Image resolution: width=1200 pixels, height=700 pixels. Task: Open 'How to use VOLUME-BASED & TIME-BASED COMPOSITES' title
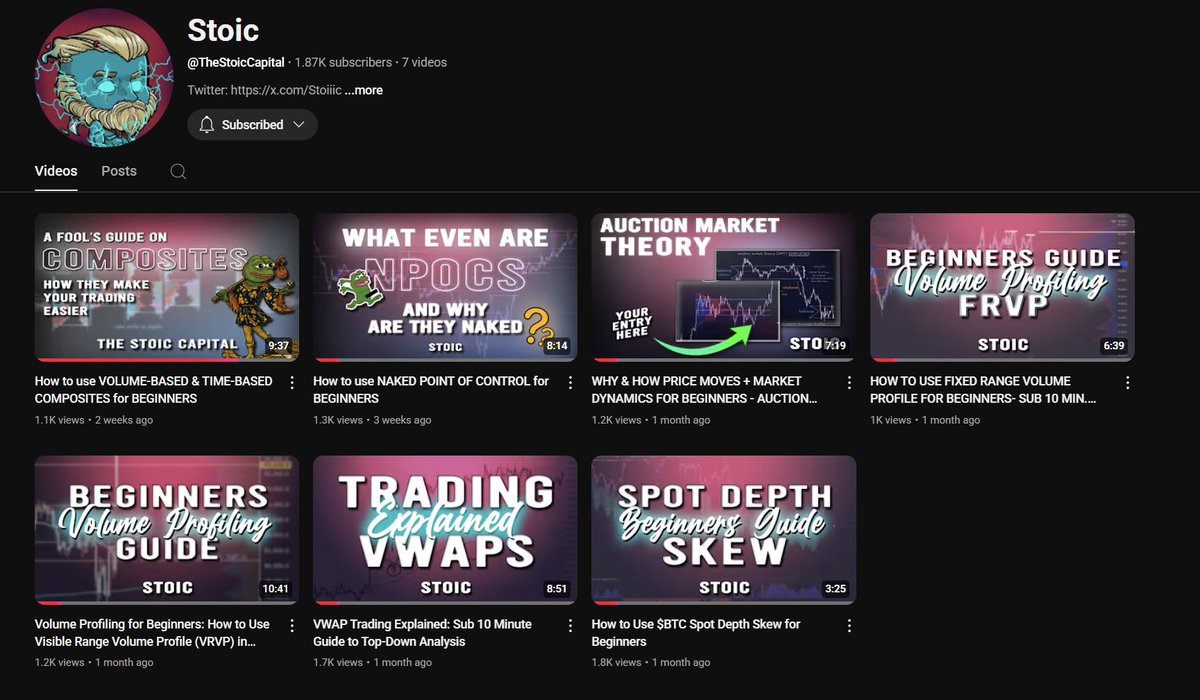pos(153,390)
